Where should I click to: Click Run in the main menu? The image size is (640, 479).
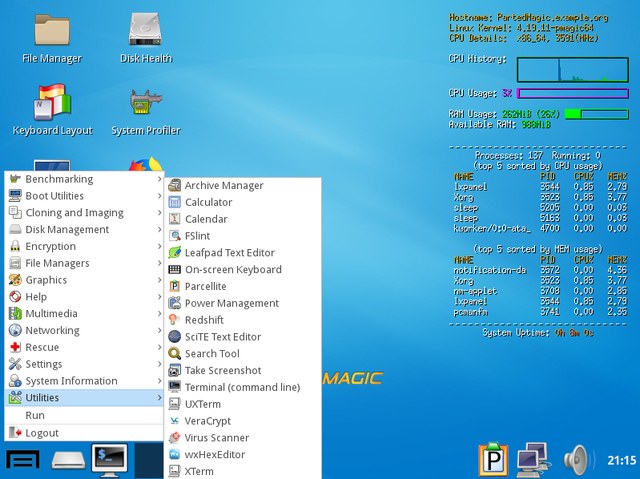click(x=35, y=415)
